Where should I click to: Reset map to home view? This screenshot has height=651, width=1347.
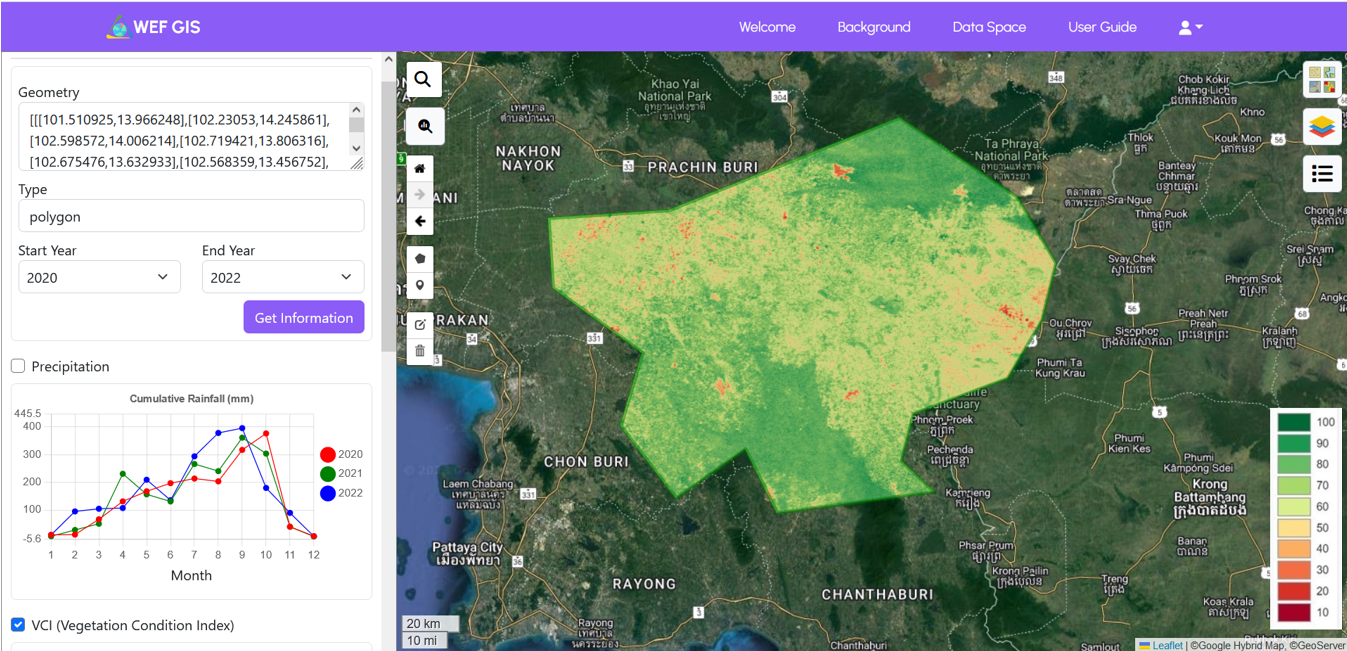click(420, 168)
